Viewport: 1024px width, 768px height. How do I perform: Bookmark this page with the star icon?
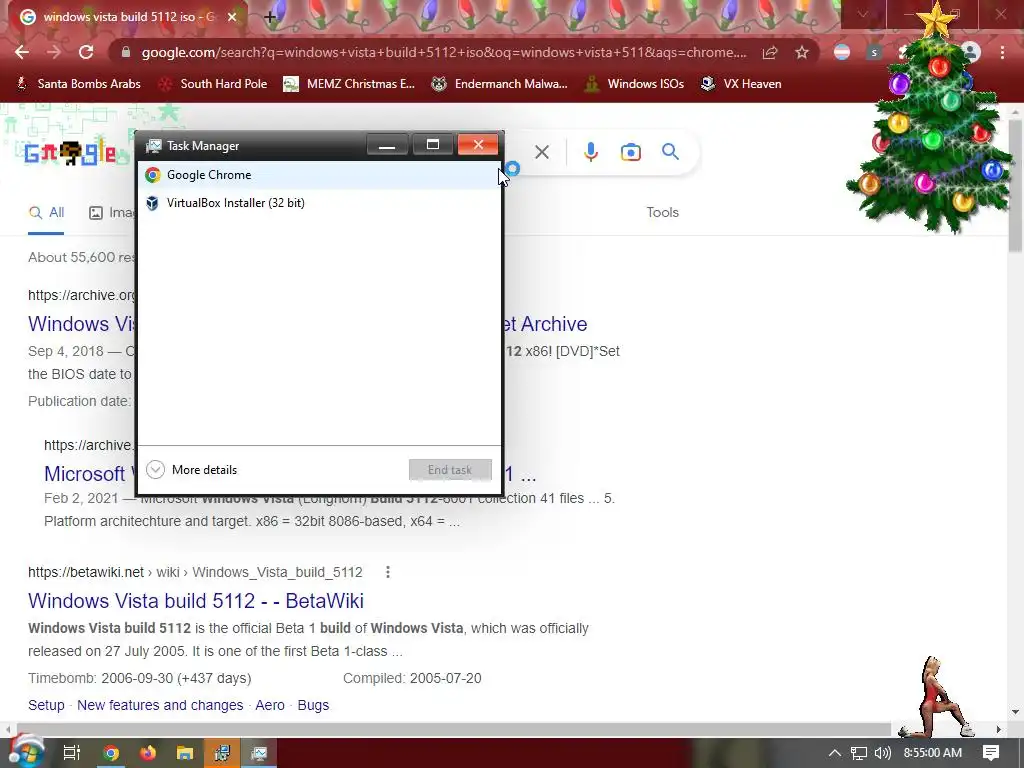point(802,52)
